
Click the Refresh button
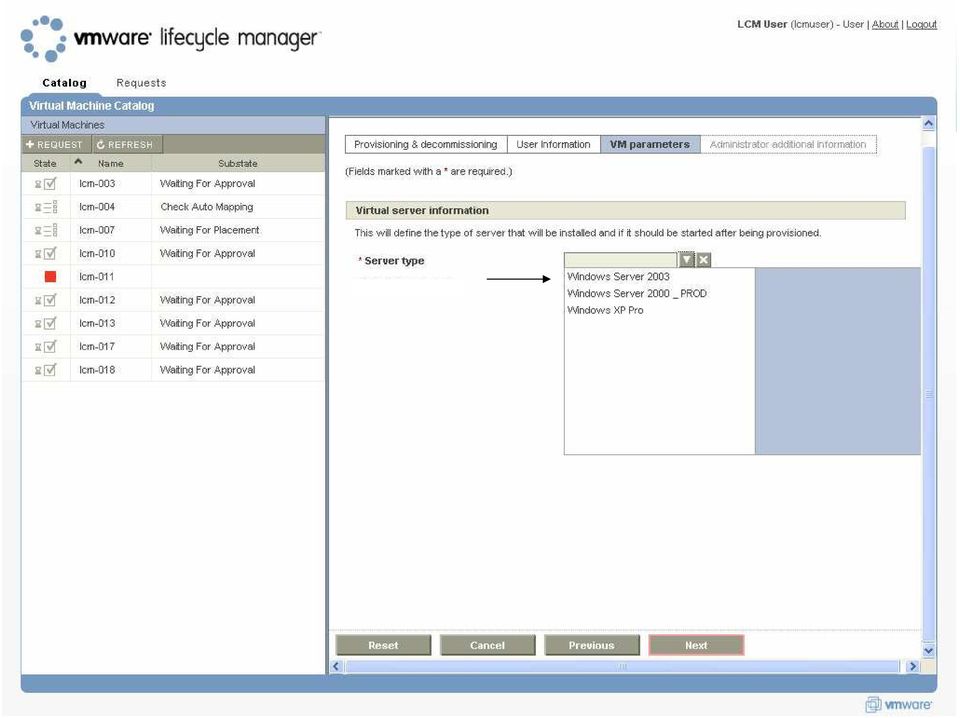click(126, 144)
